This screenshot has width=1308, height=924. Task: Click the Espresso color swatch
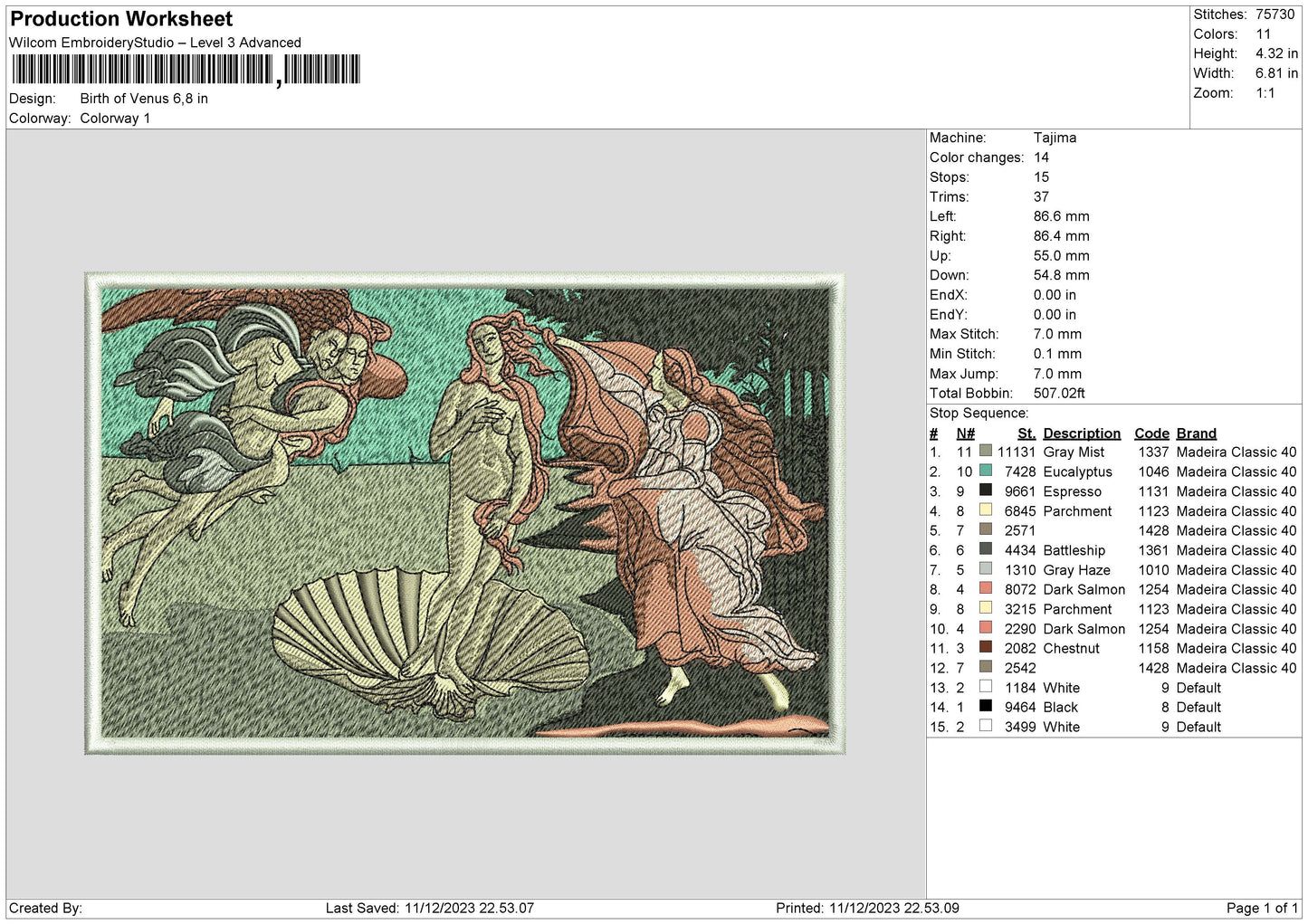click(x=986, y=491)
